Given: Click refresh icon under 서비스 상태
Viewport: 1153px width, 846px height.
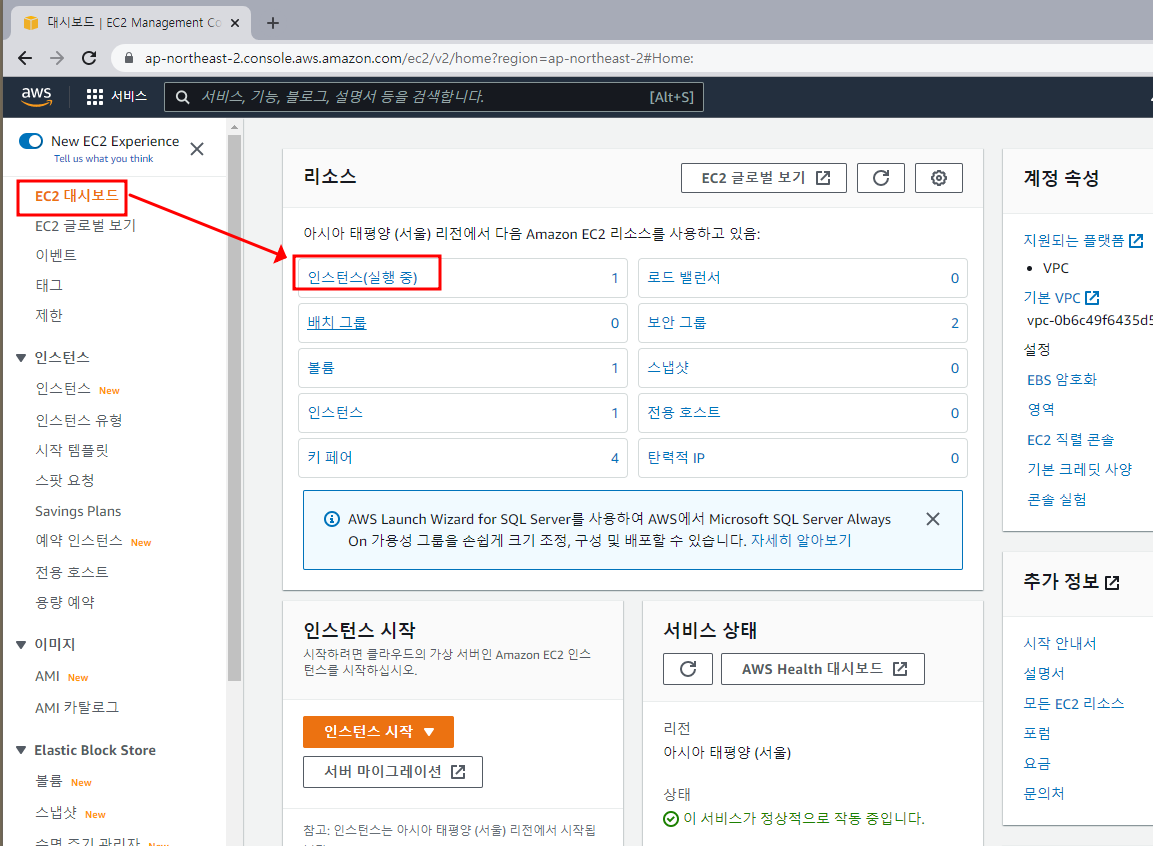Looking at the screenshot, I should [x=687, y=669].
